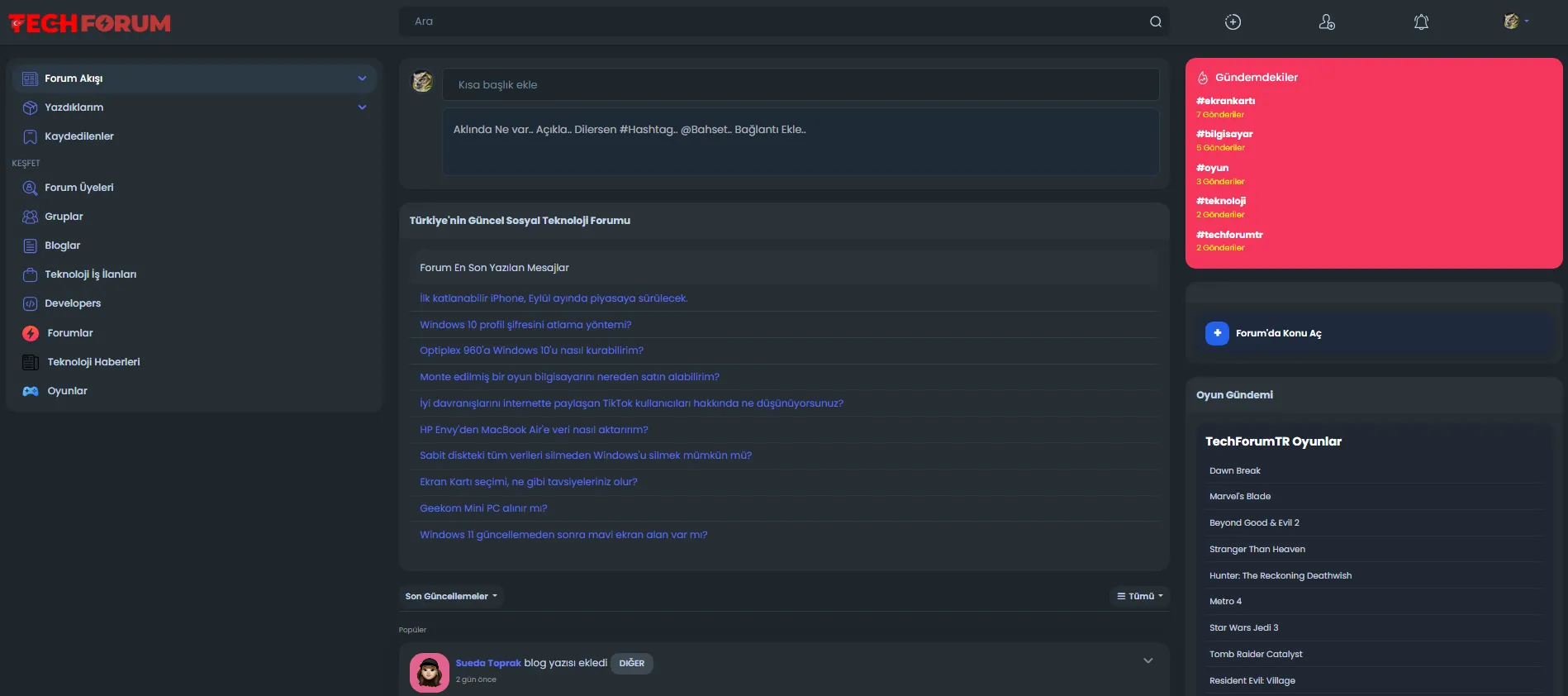Expand the Yazdıklarım chevron
This screenshot has width=1568, height=696.
coord(362,107)
